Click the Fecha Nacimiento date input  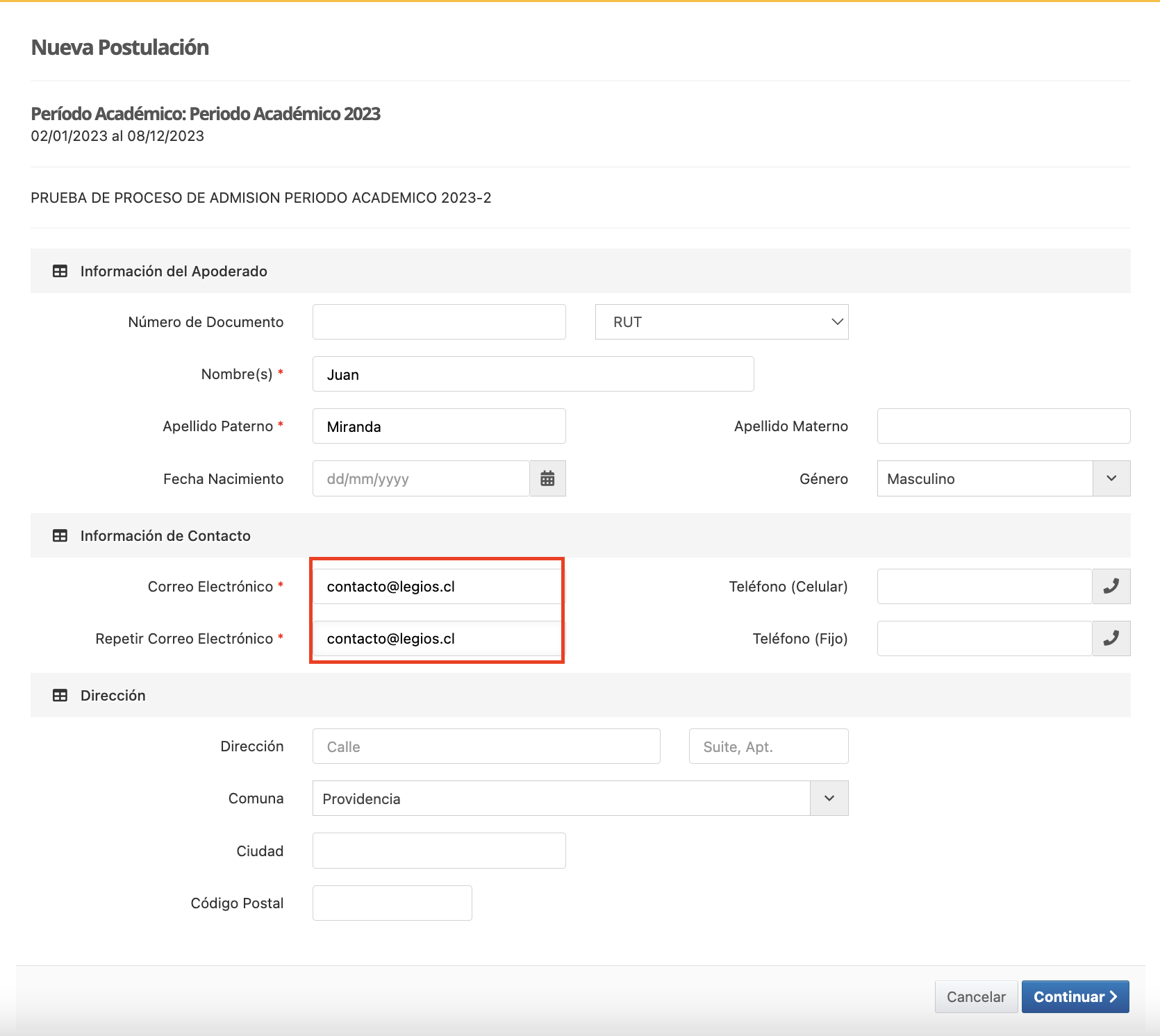(x=421, y=478)
